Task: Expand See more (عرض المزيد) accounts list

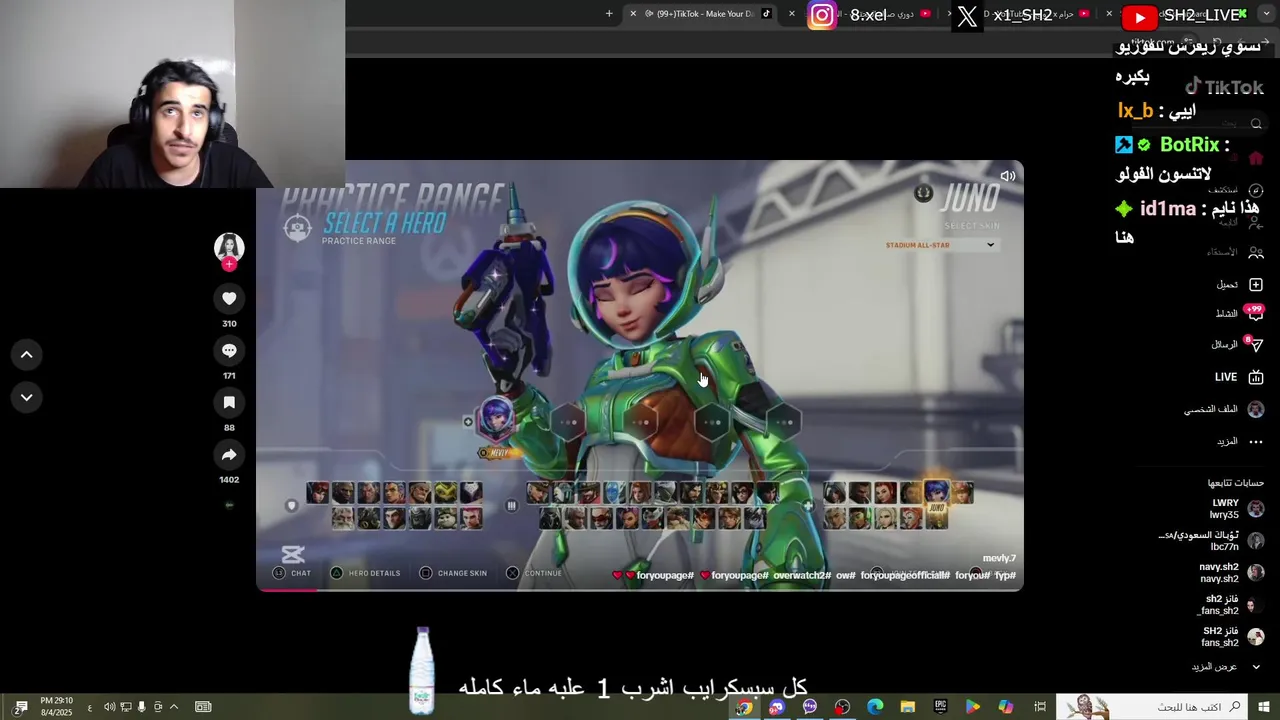Action: pos(1226,667)
